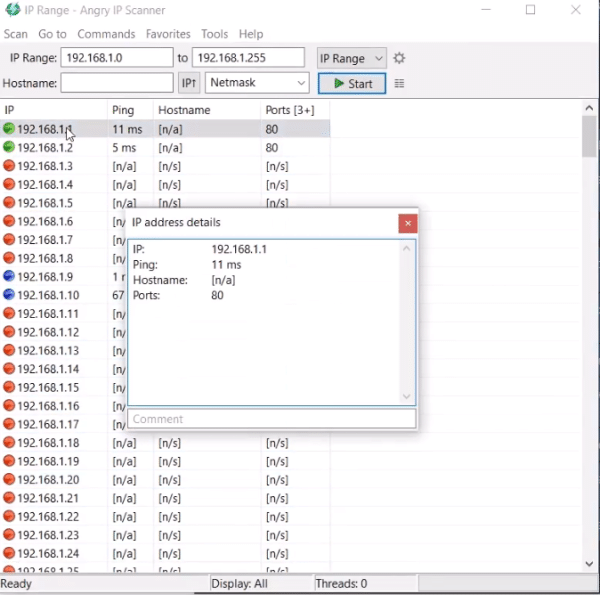Sort by the Ping column header

point(130,110)
